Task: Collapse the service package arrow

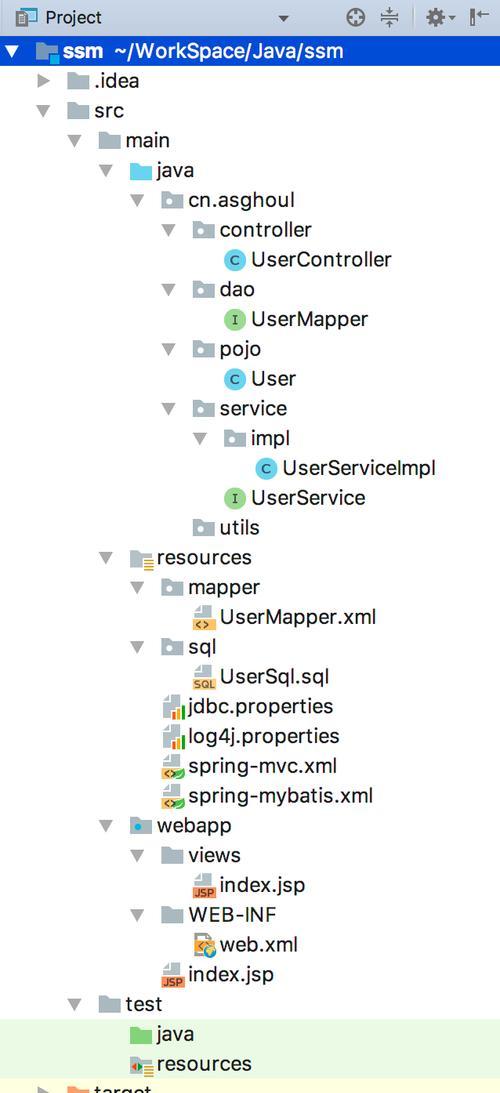Action: 168,408
